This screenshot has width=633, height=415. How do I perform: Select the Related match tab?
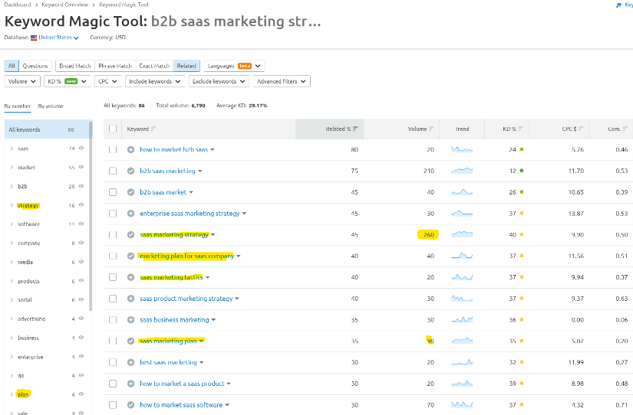[x=186, y=66]
